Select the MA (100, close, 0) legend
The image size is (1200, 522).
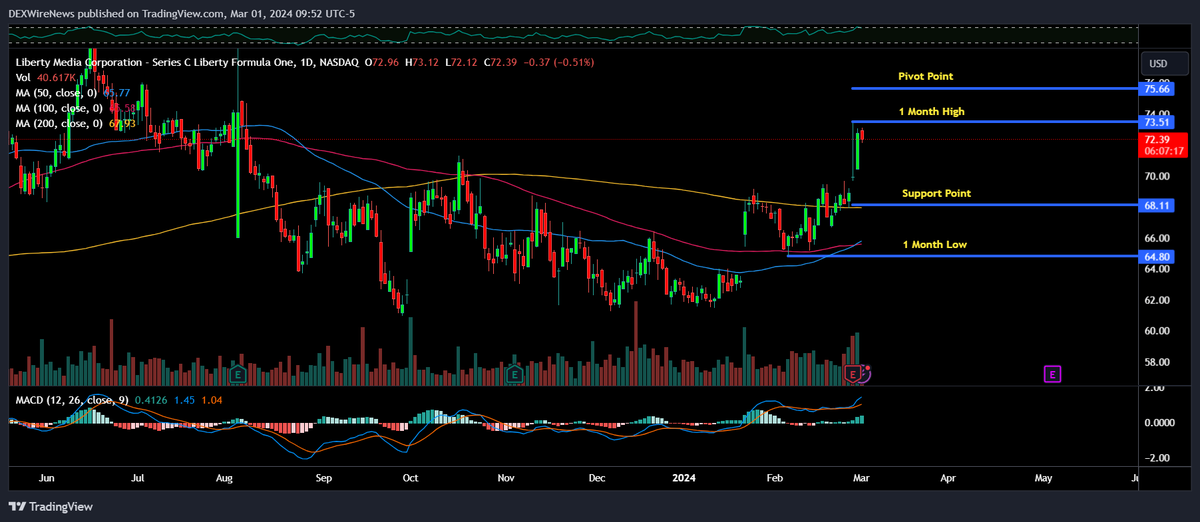[76, 108]
